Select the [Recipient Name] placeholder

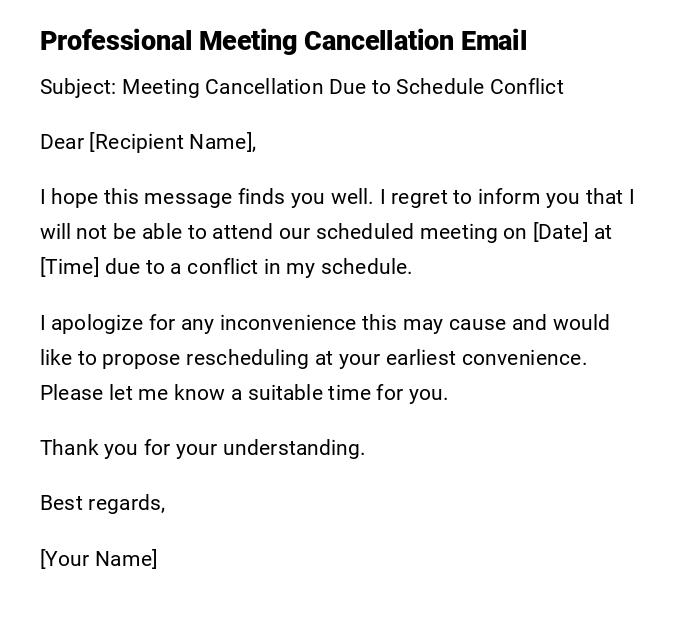point(172,142)
